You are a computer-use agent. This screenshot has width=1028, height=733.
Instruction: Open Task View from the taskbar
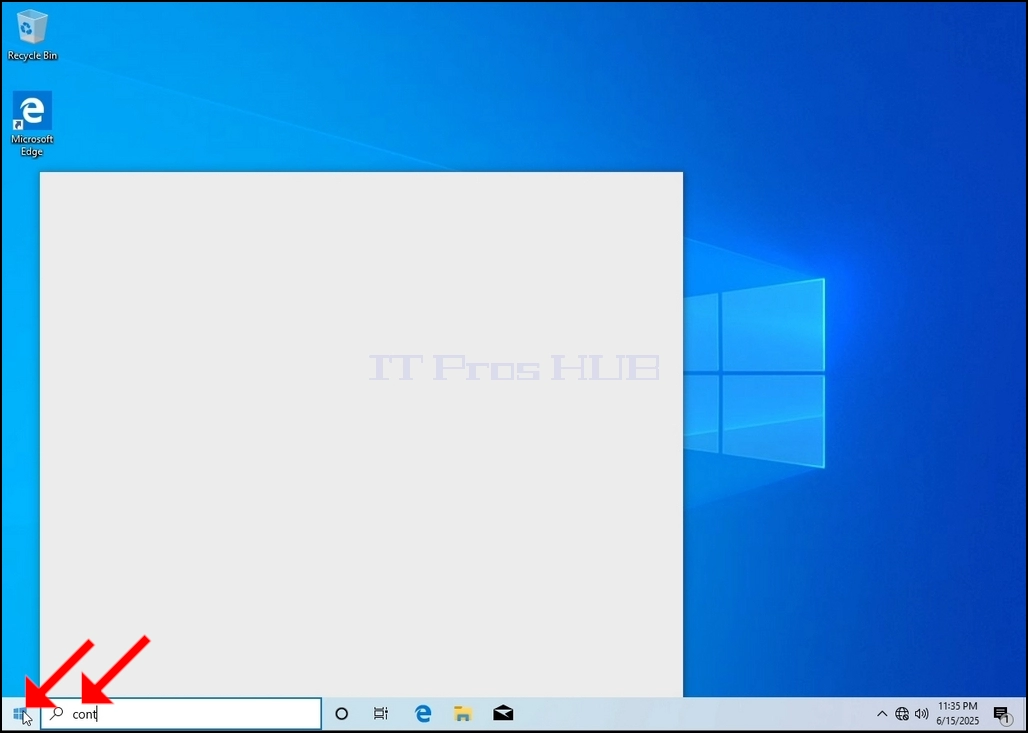point(381,713)
